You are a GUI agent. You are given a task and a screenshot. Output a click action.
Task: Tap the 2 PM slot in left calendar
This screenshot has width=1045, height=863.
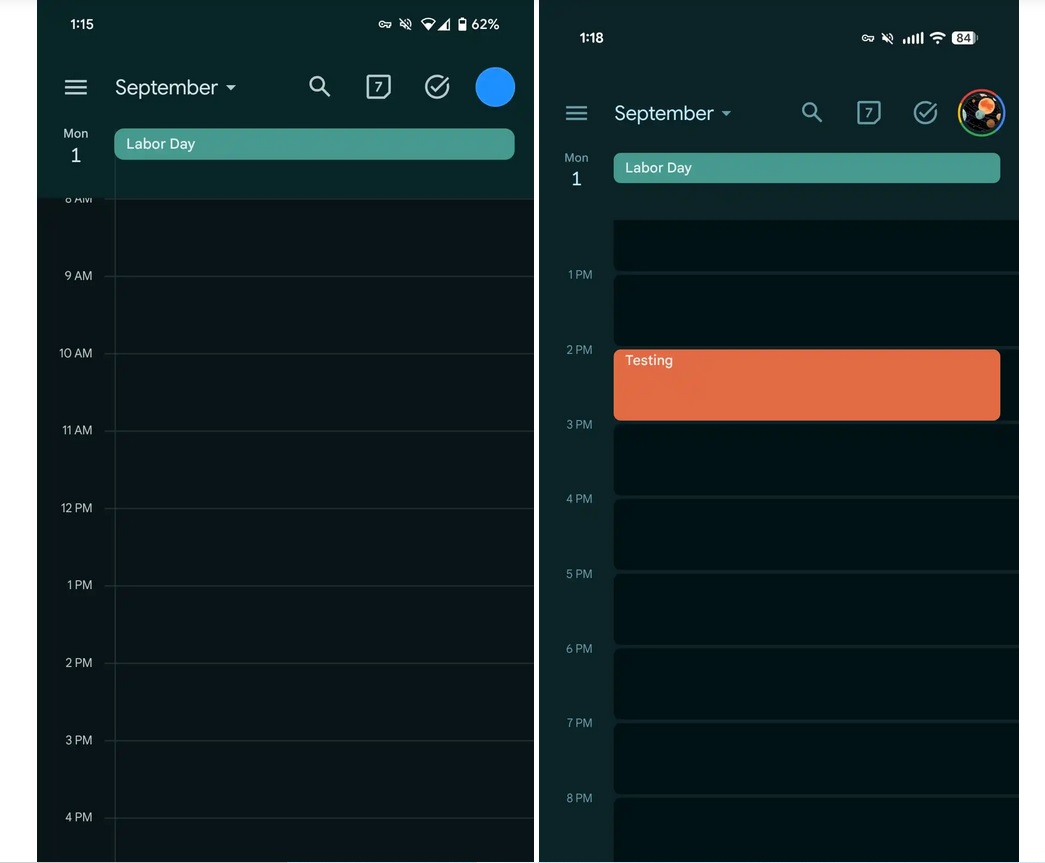point(324,701)
